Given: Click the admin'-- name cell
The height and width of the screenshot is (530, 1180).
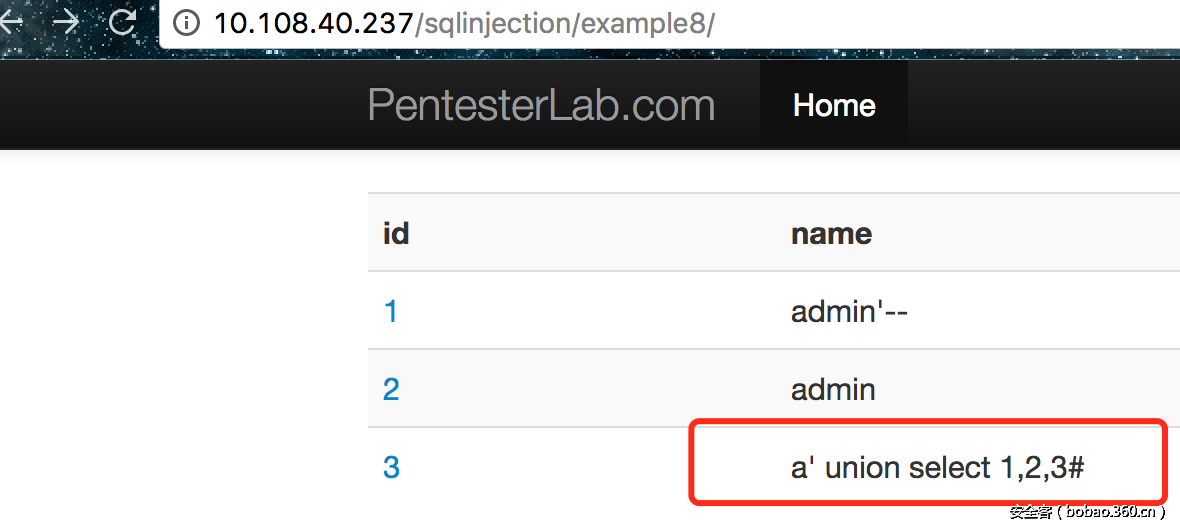Looking at the screenshot, I should [849, 311].
